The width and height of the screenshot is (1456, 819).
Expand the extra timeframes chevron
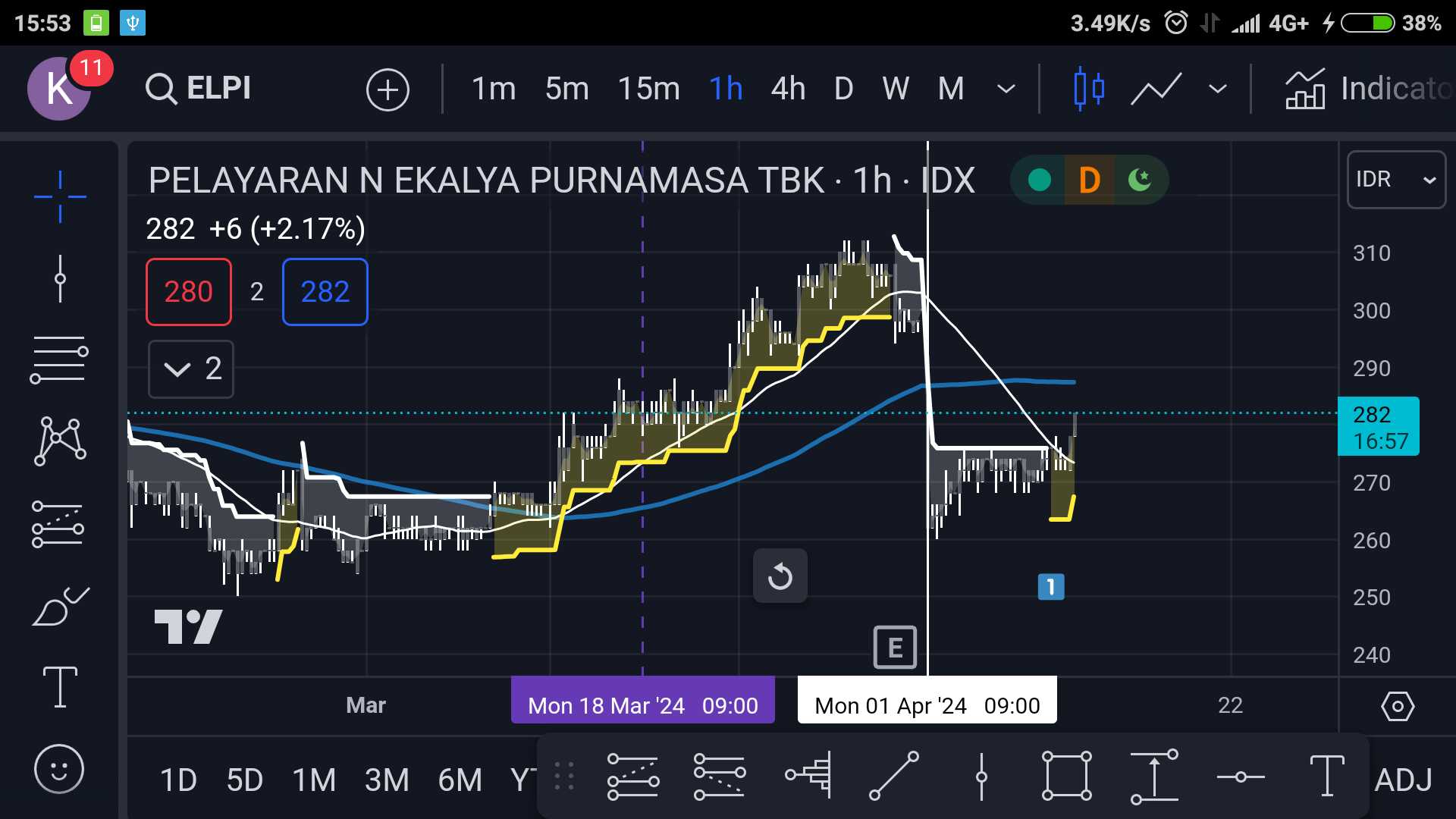coord(1006,89)
